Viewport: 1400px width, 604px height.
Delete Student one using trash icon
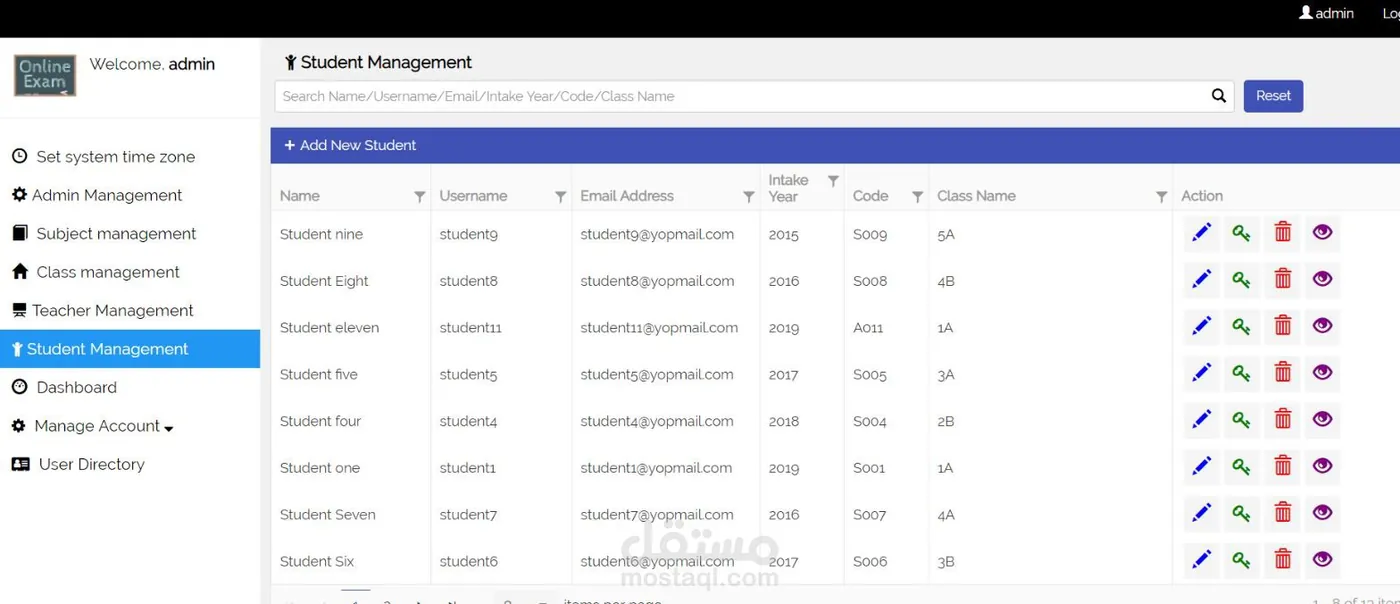tap(1283, 466)
